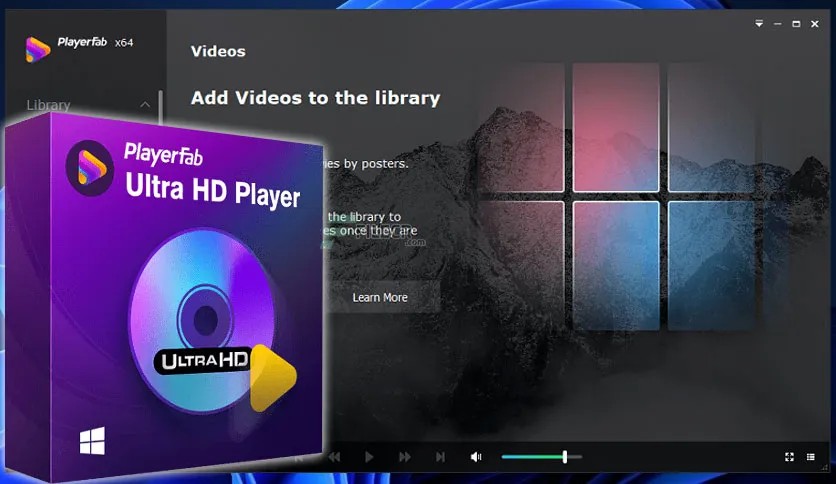Open the Library sidebar item
836x484 pixels.
tap(49, 105)
